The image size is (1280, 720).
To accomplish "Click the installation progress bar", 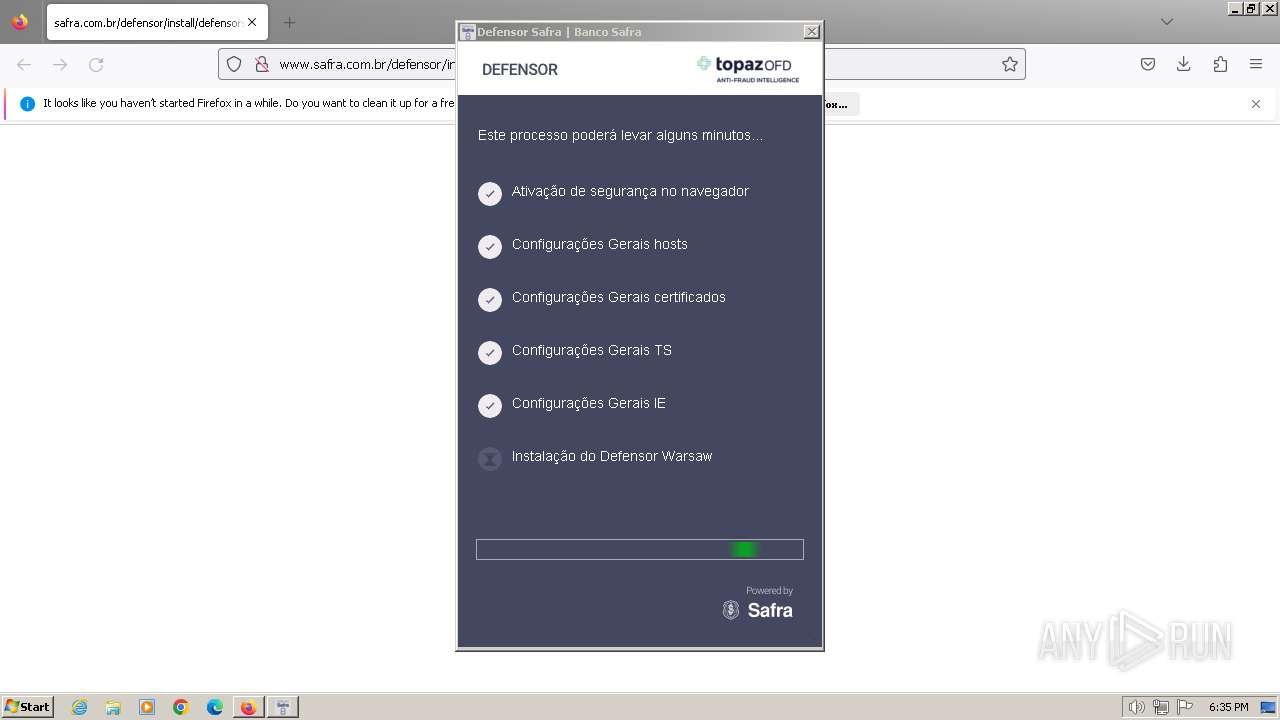I will 640,549.
